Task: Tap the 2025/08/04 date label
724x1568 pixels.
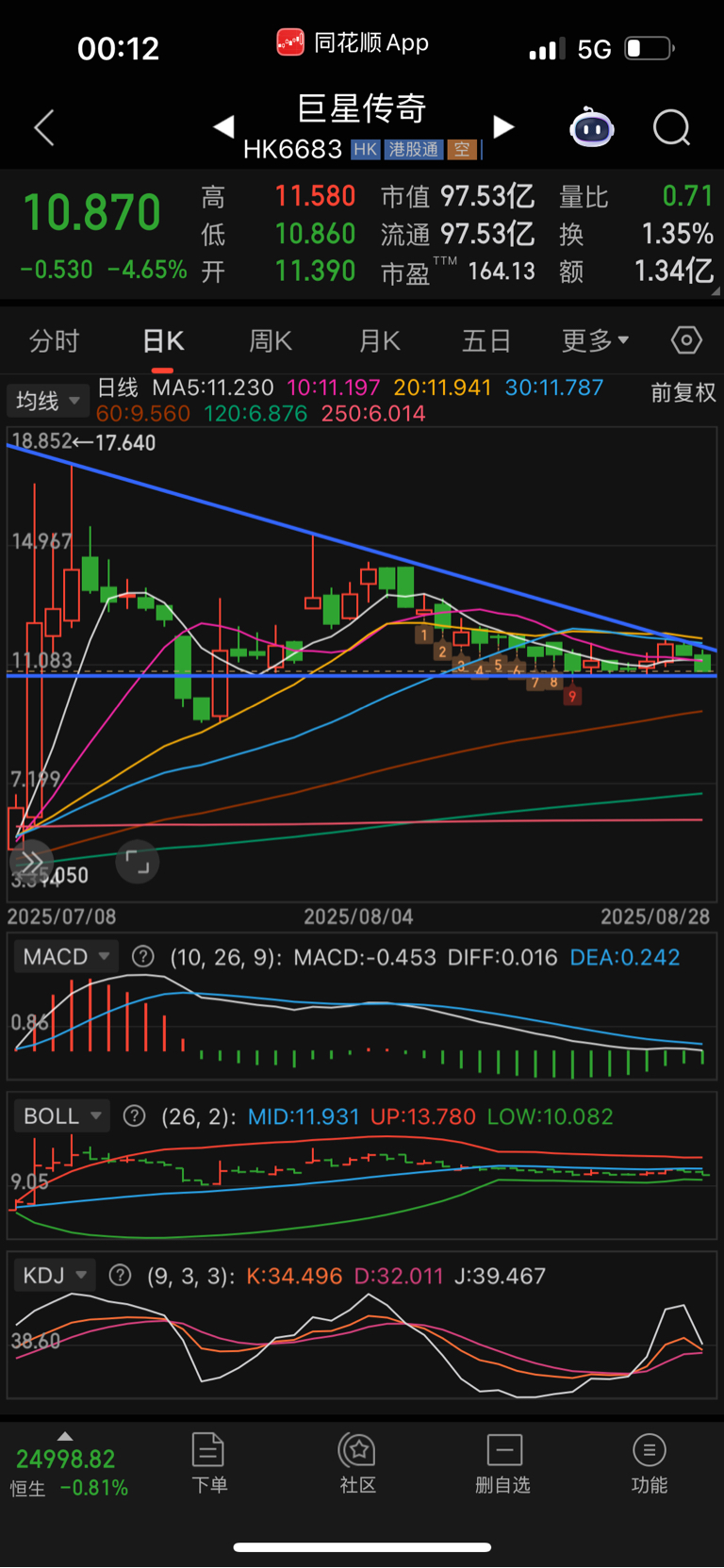Action: pyautogui.click(x=358, y=916)
